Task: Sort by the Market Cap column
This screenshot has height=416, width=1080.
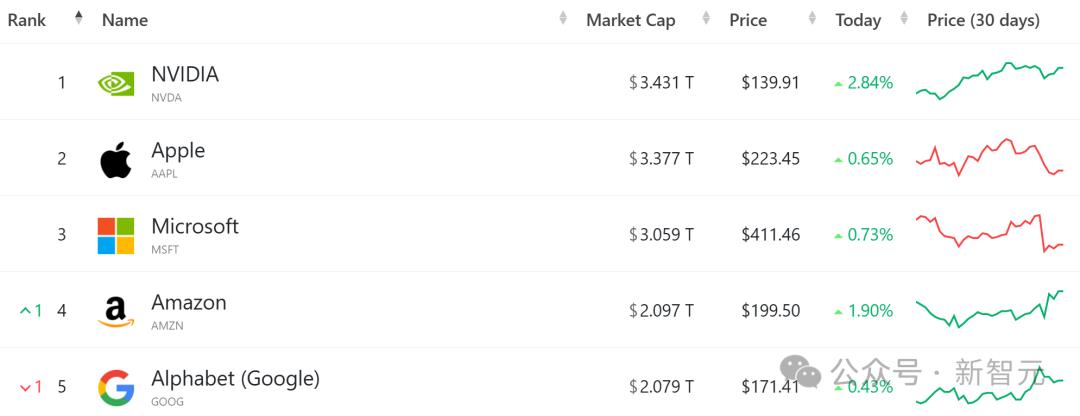Action: (x=630, y=20)
